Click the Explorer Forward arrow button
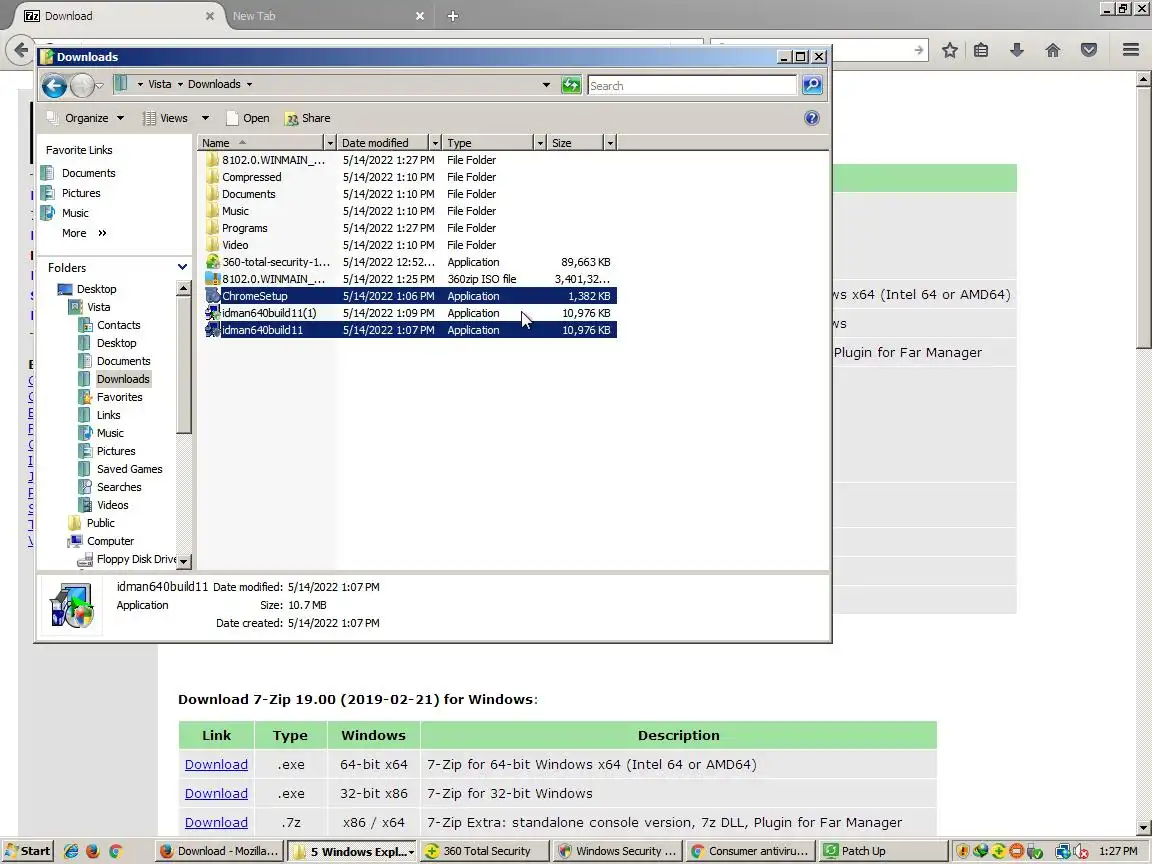 (x=82, y=85)
